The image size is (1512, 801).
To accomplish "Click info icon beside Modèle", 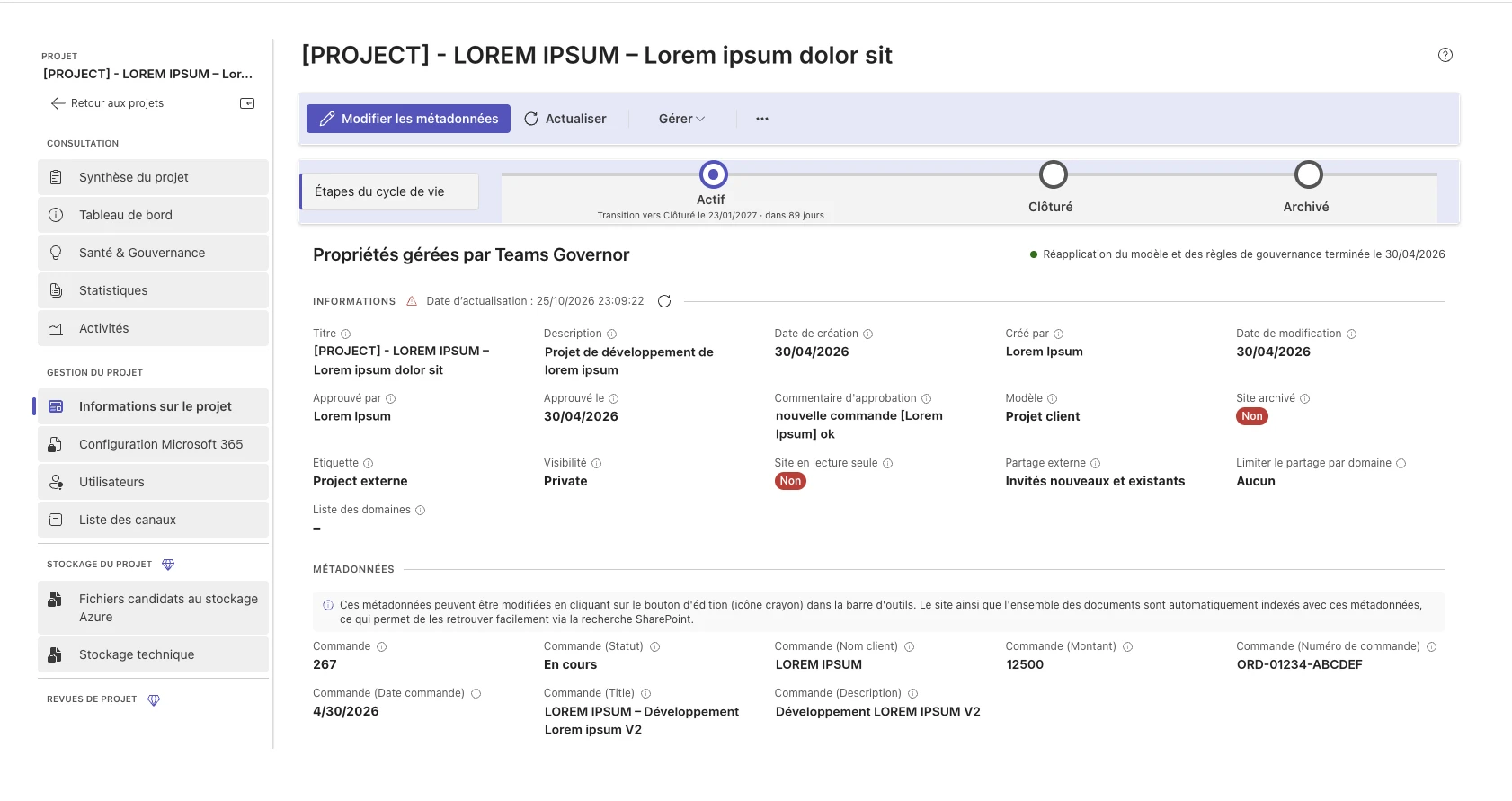I will click(1053, 398).
